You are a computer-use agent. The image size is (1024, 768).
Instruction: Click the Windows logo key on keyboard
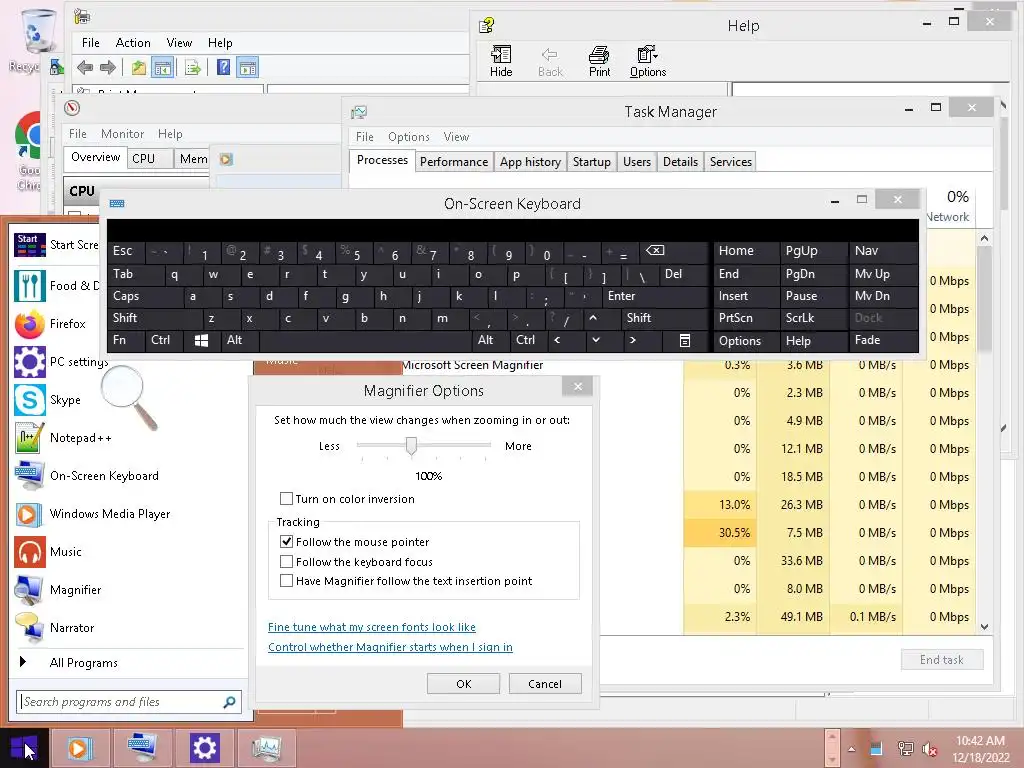coord(201,340)
